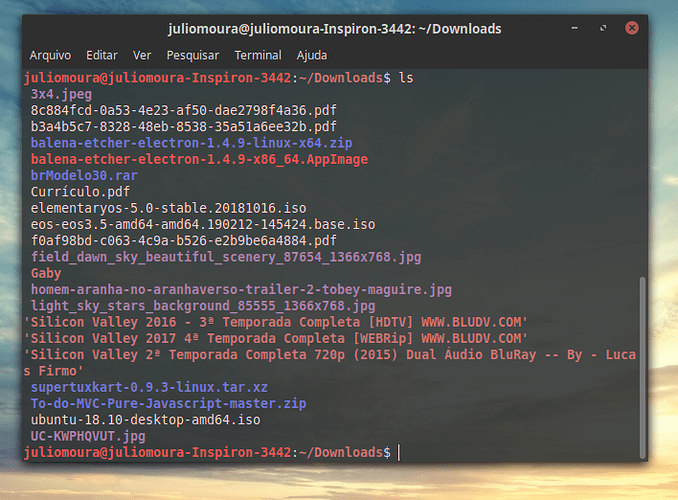678x500 pixels.
Task: Maximize the terminal window
Action: point(603,28)
